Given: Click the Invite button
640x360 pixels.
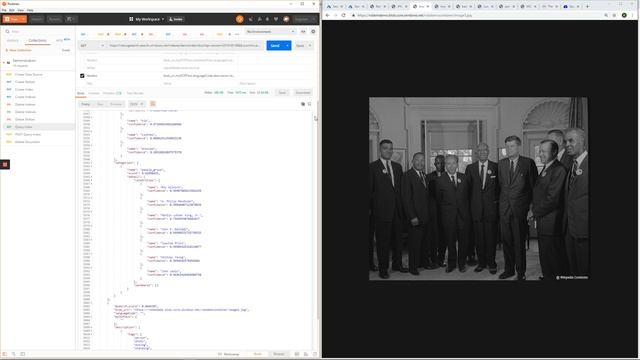Looking at the screenshot, I should (x=176, y=19).
